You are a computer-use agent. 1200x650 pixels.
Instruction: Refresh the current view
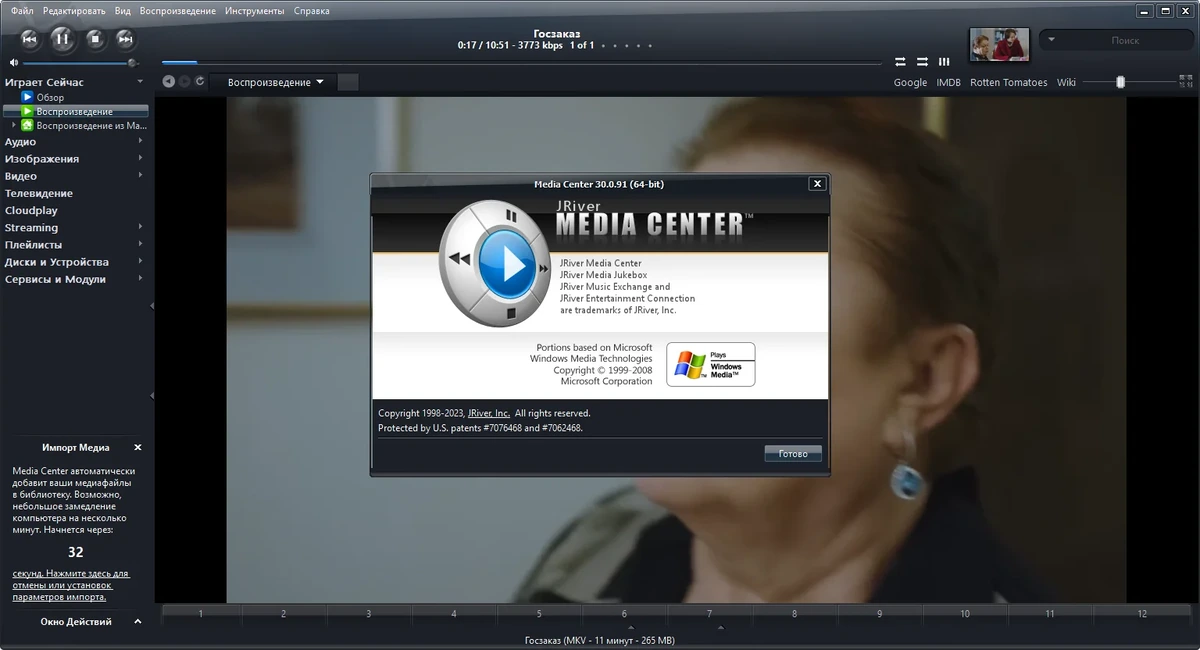(200, 82)
